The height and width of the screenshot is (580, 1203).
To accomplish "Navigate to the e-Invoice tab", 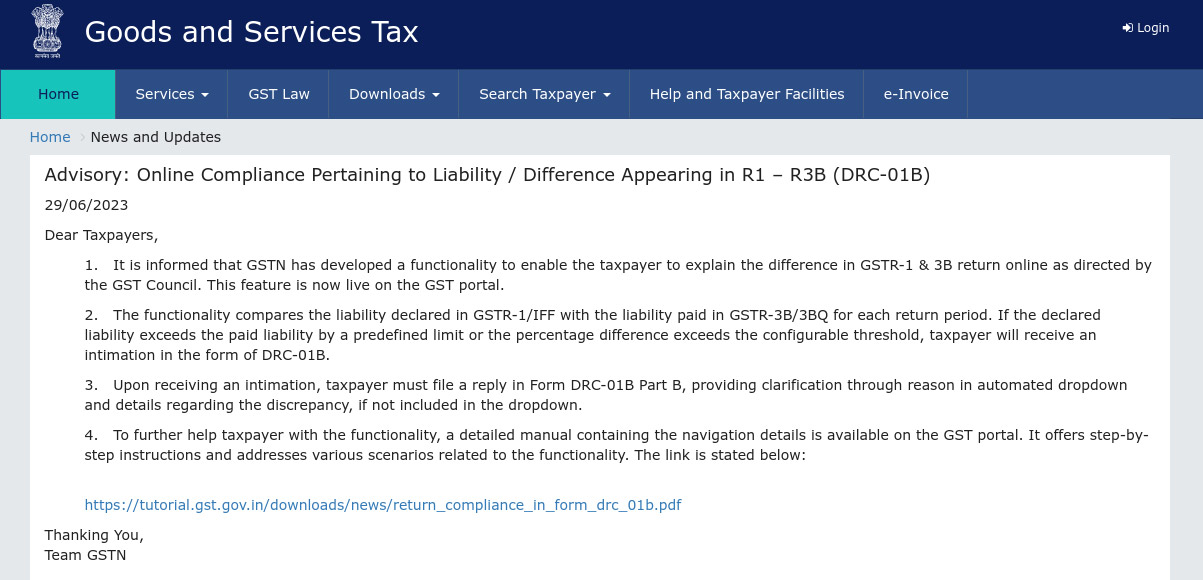I will [916, 94].
